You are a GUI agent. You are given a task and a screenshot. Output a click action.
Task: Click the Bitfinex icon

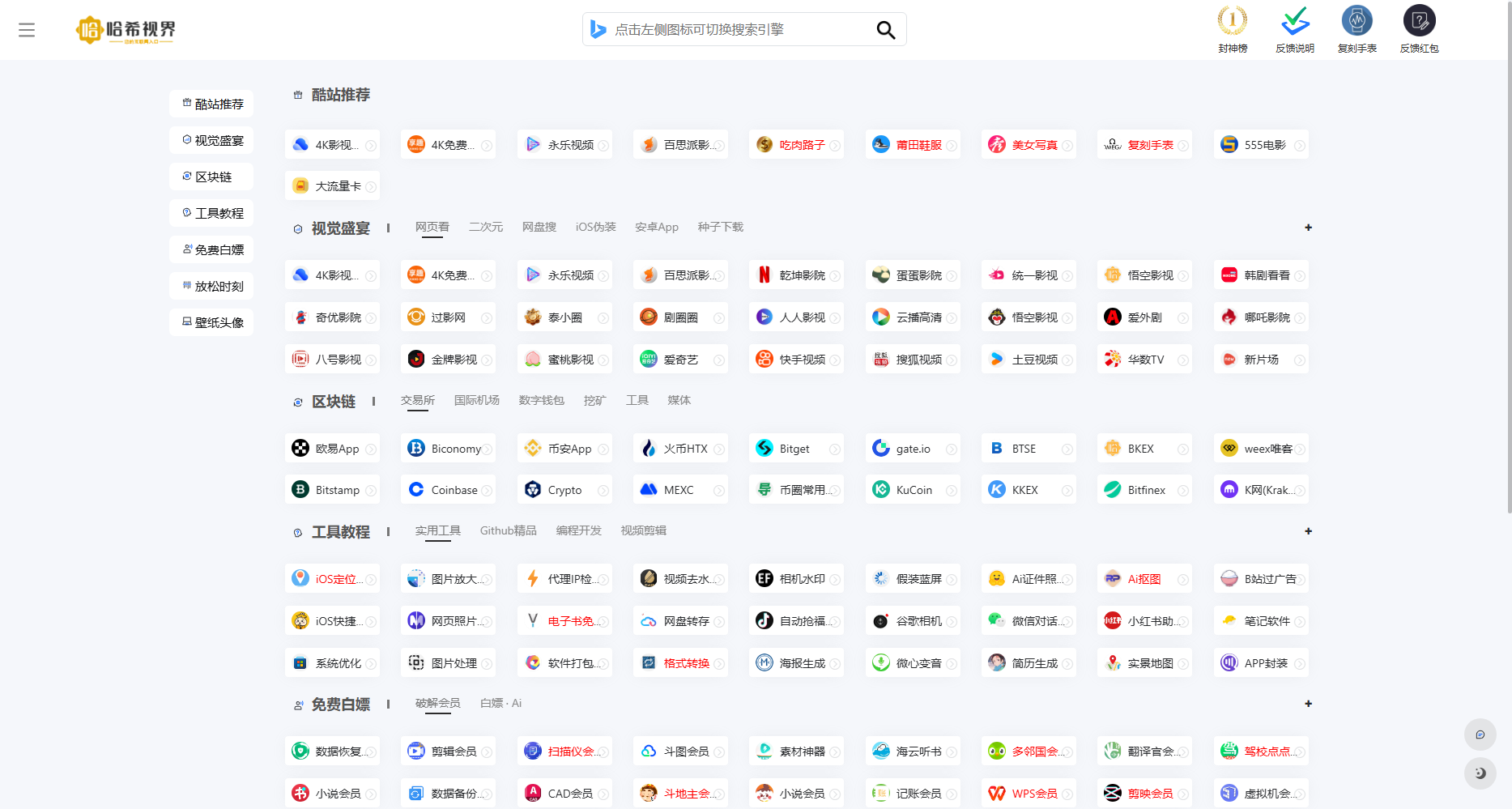click(1113, 490)
